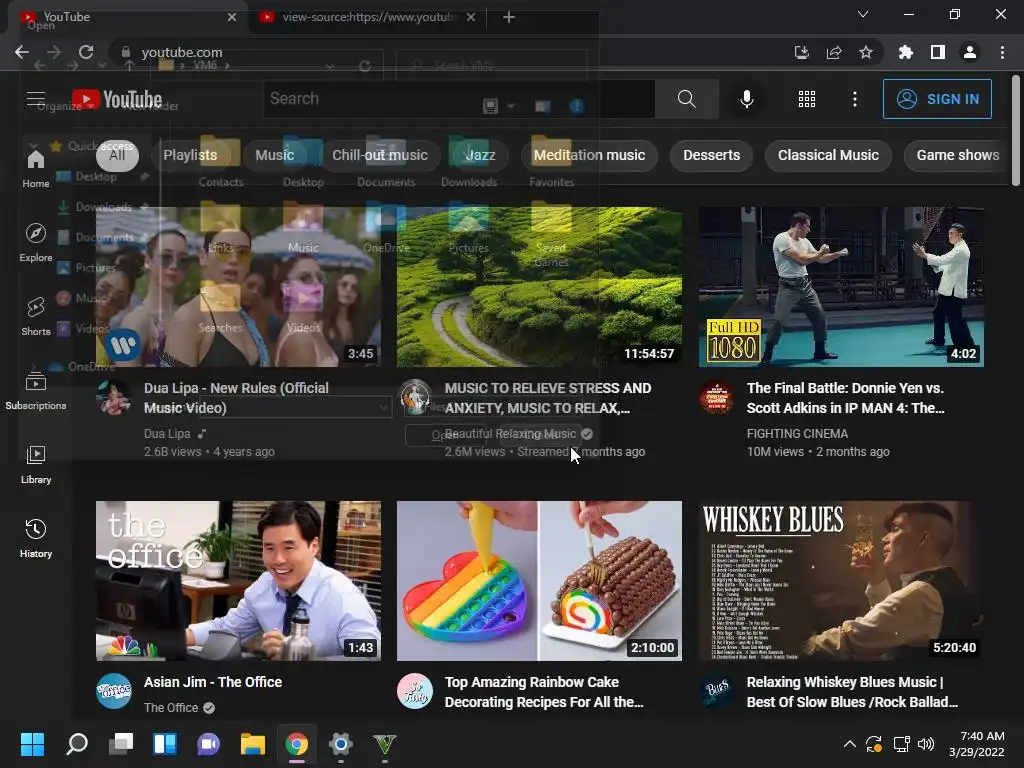The height and width of the screenshot is (768, 1024).
Task: Click the share page icon in address bar
Action: [834, 52]
